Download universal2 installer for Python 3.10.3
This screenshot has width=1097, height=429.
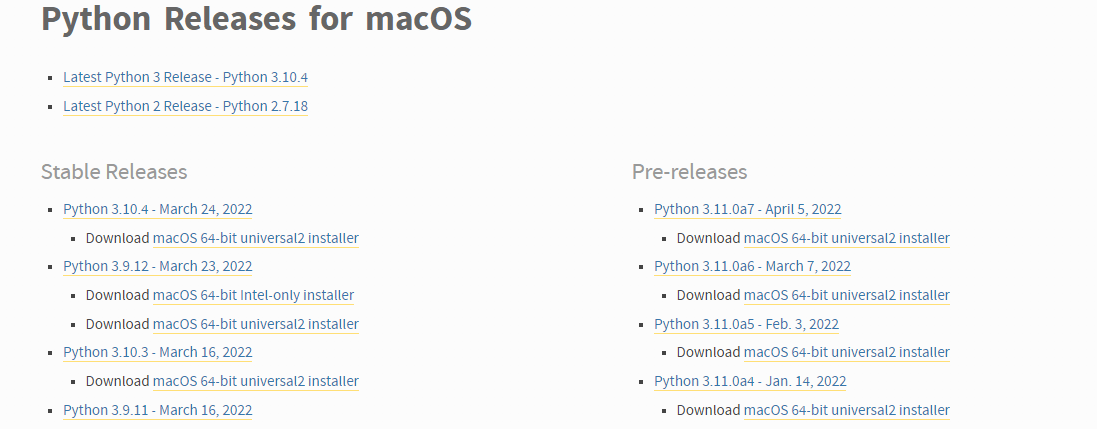click(x=255, y=381)
